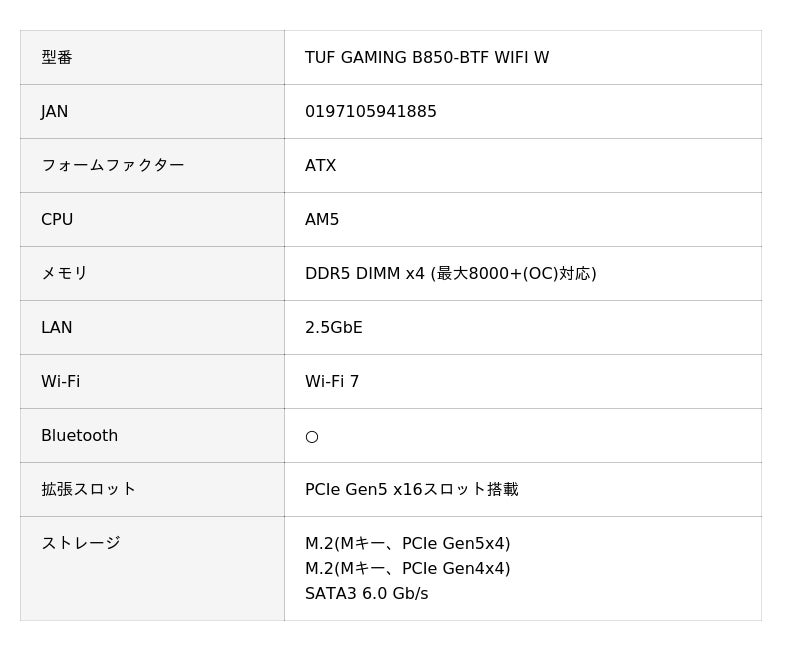
Task: Click the M.2 PCIe Gen5x4 storage line
Action: coord(407,544)
